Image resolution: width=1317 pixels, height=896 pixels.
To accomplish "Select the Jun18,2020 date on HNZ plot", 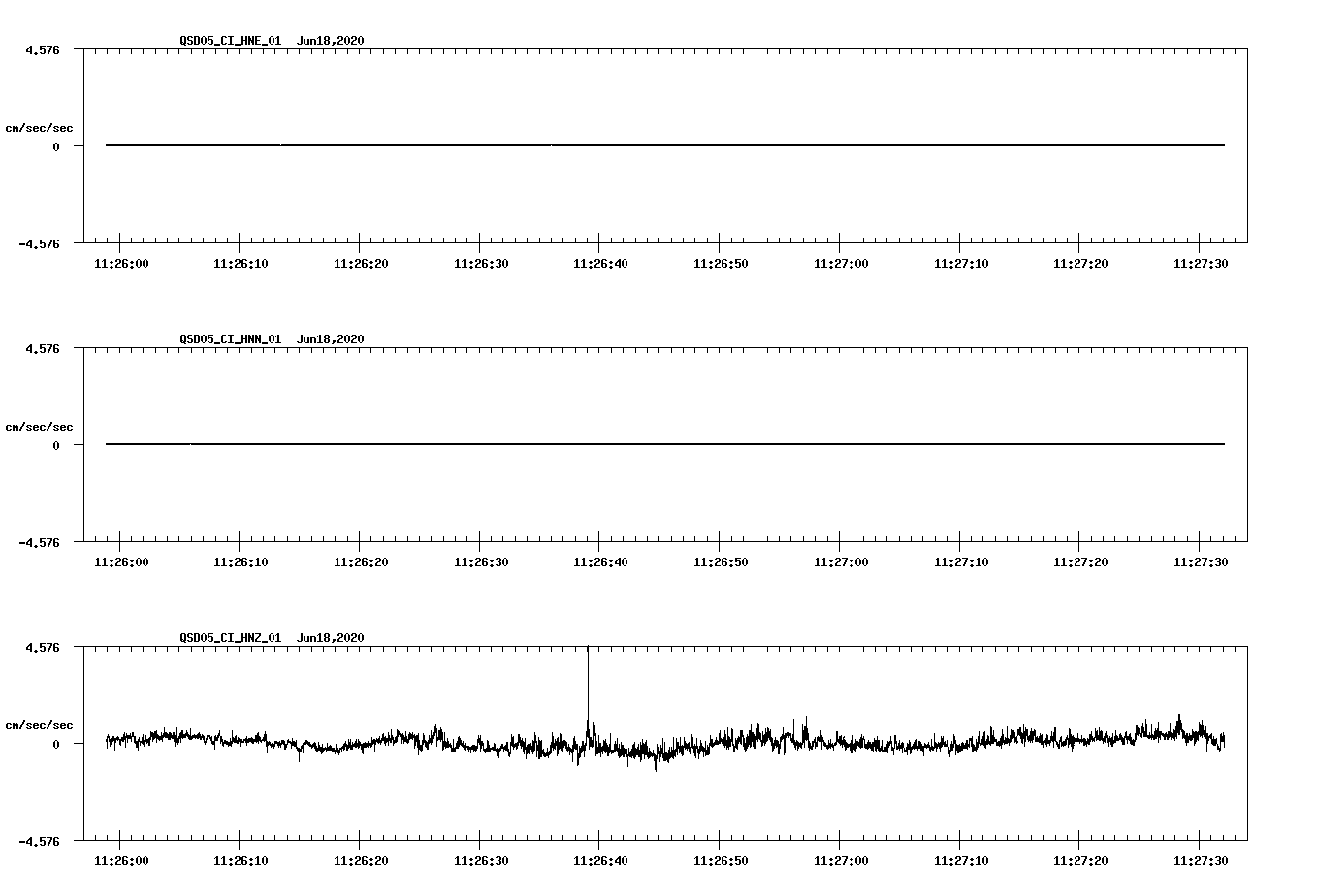I will (331, 638).
